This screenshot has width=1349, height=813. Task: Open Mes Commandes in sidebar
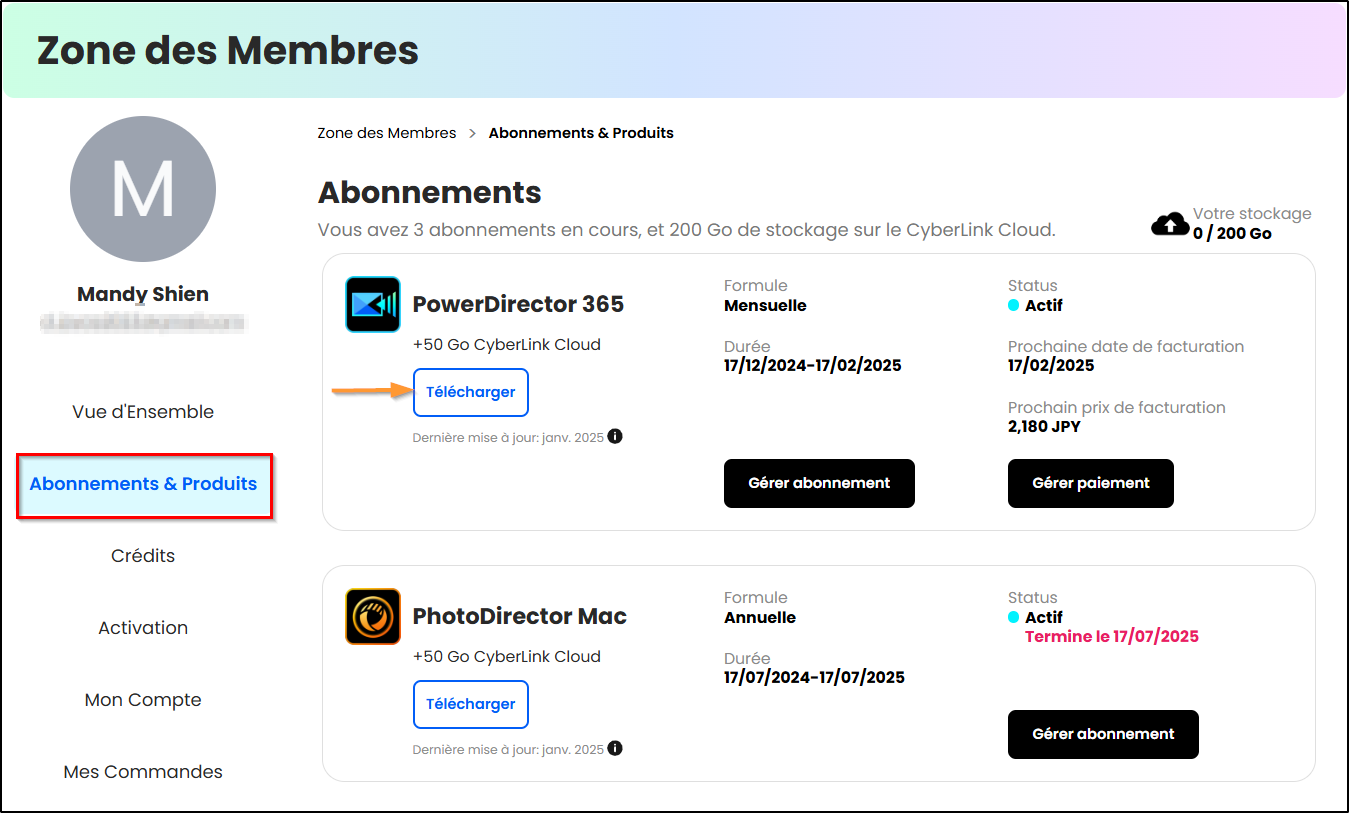(143, 772)
